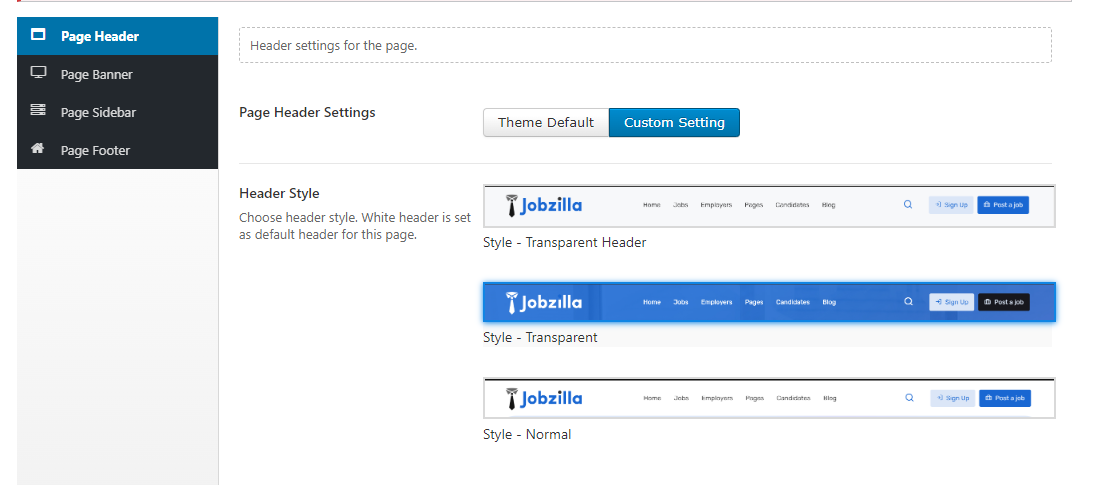Click the Jobzilla logo in Normal style preview
Image resolution: width=1095 pixels, height=485 pixels.
545,398
